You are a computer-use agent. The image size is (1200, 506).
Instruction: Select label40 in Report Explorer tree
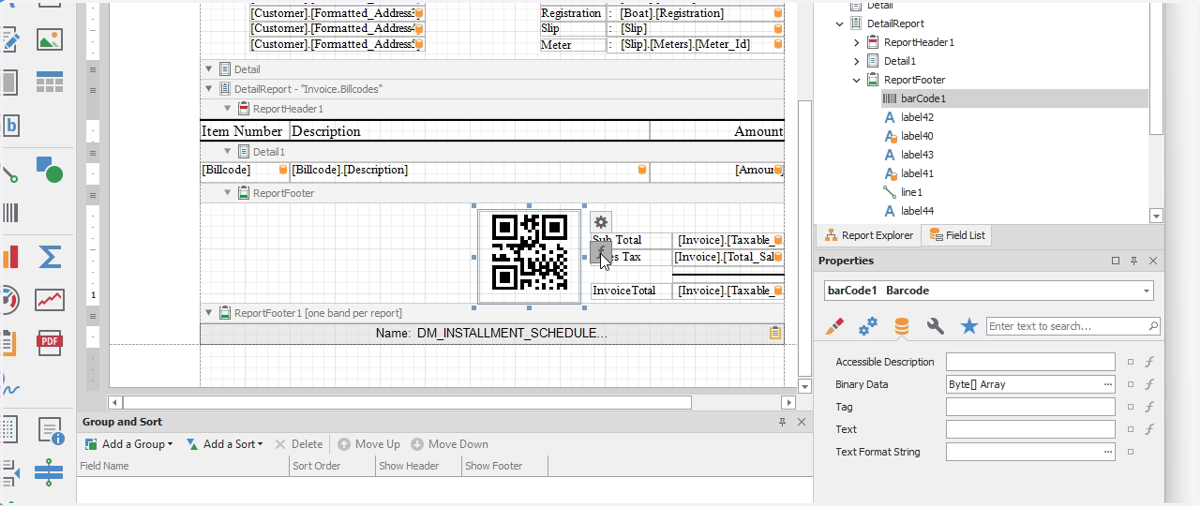point(917,136)
